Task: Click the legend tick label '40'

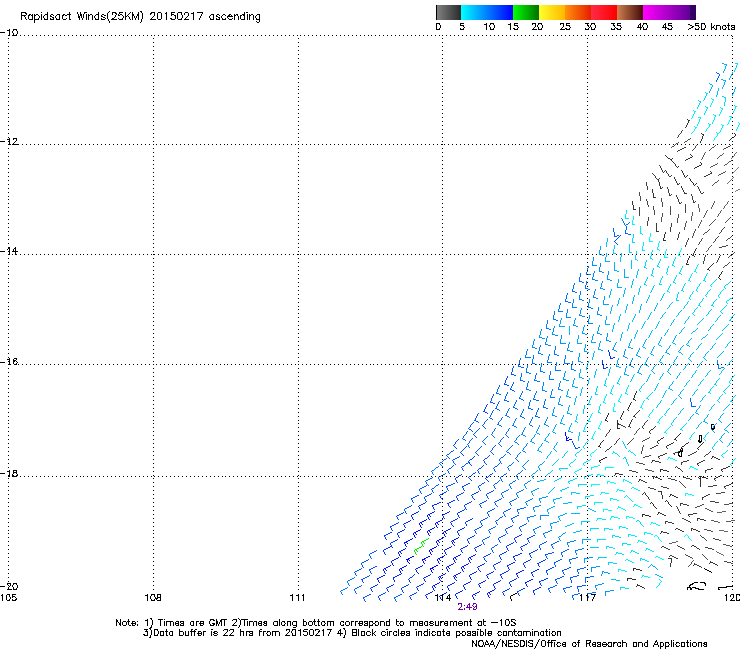Action: pyautogui.click(x=642, y=27)
